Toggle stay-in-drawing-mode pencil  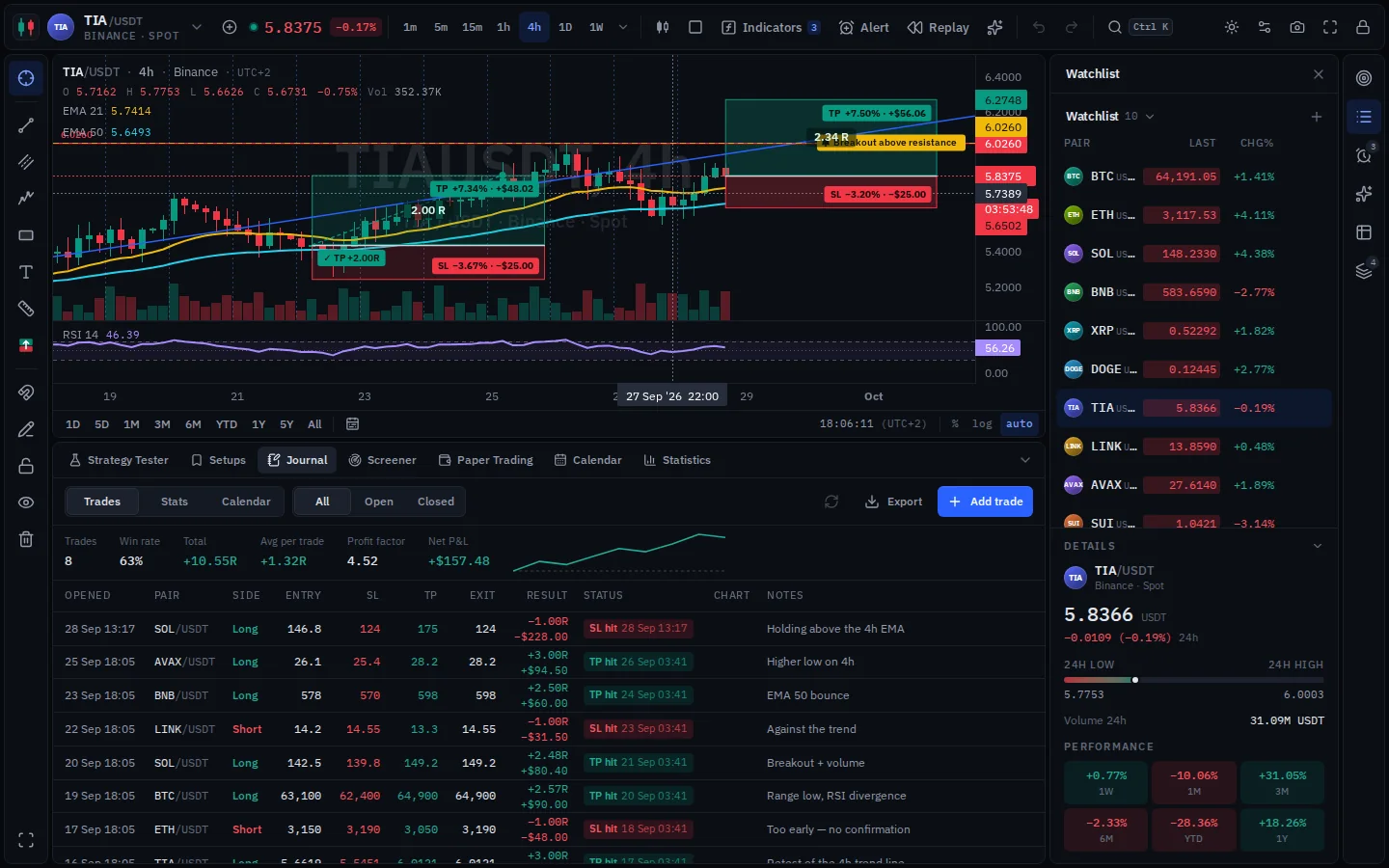click(x=26, y=429)
